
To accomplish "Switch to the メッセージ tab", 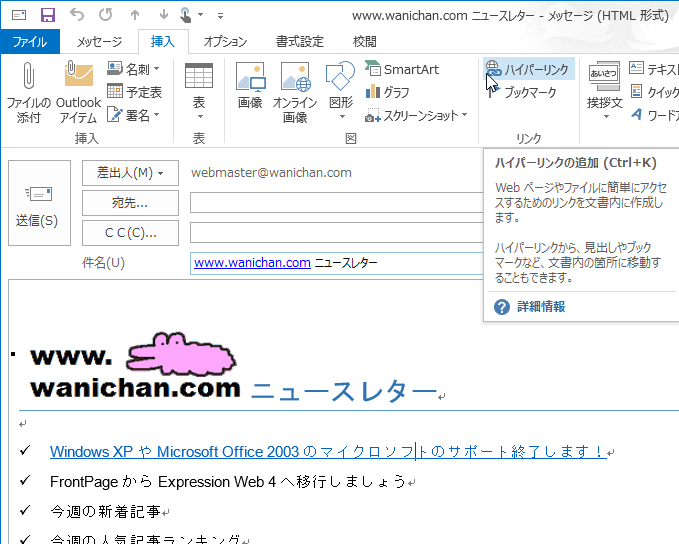I will 100,42.
